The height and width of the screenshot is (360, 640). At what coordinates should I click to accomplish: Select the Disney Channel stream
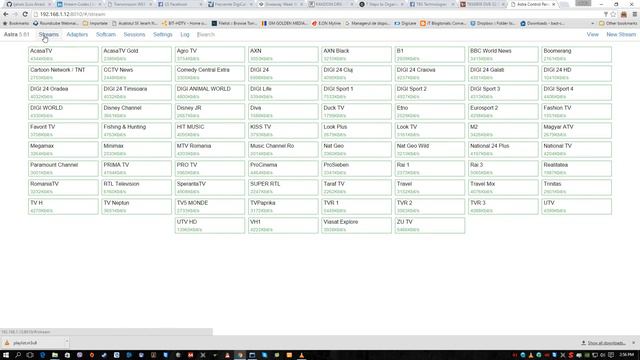(137, 111)
